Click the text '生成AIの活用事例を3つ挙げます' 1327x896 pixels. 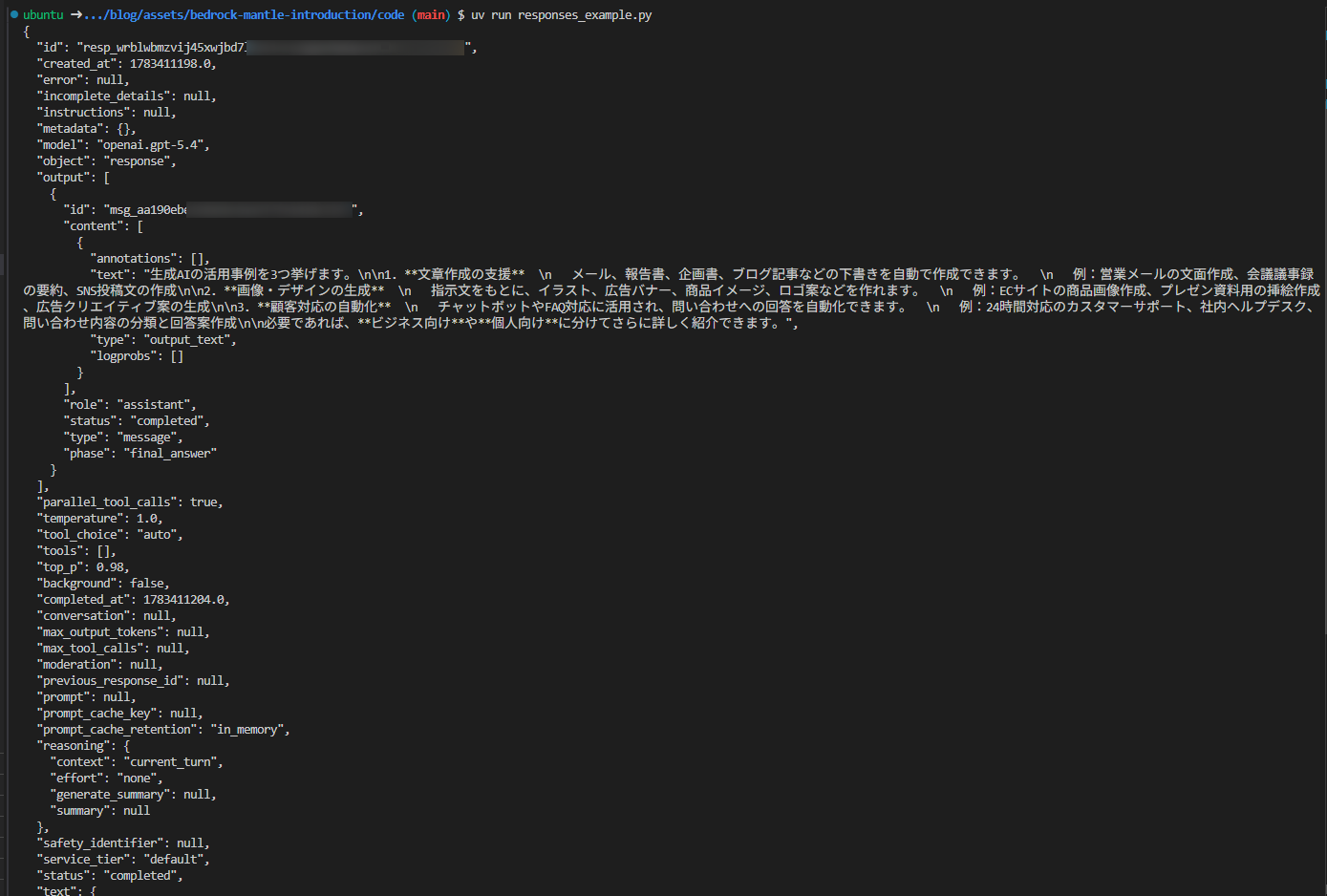(x=246, y=275)
